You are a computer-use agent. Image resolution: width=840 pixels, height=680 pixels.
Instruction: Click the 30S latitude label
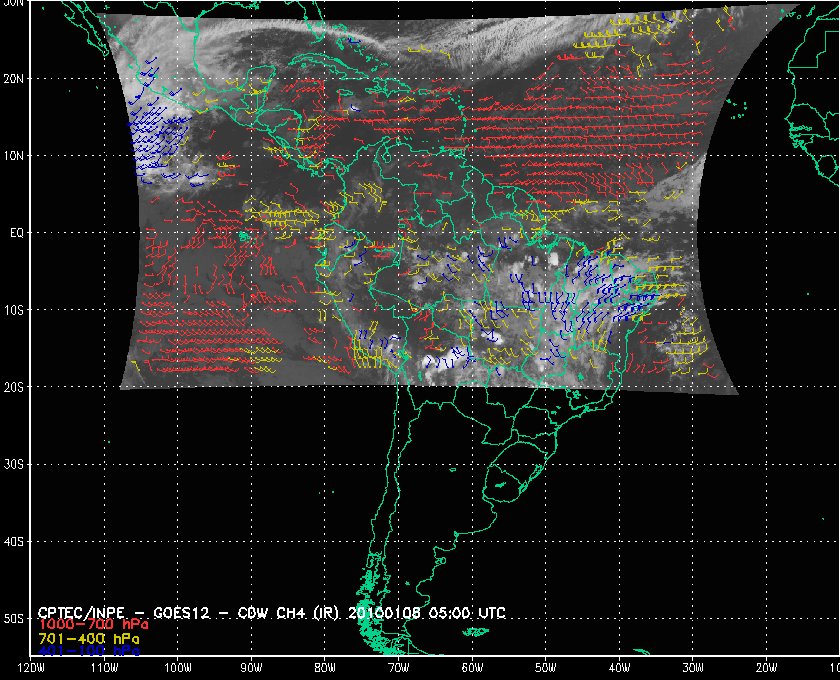pos(13,465)
